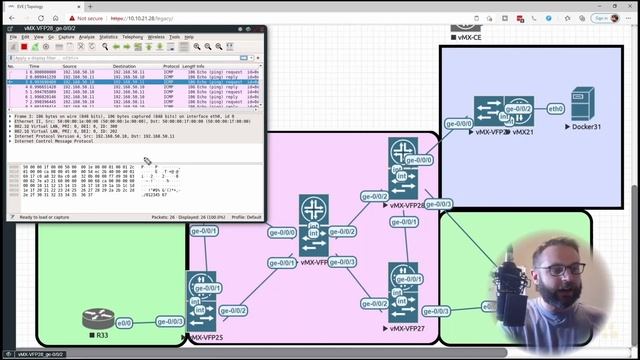
Task: Open the browser settings ellipsis menu
Action: tap(628, 18)
